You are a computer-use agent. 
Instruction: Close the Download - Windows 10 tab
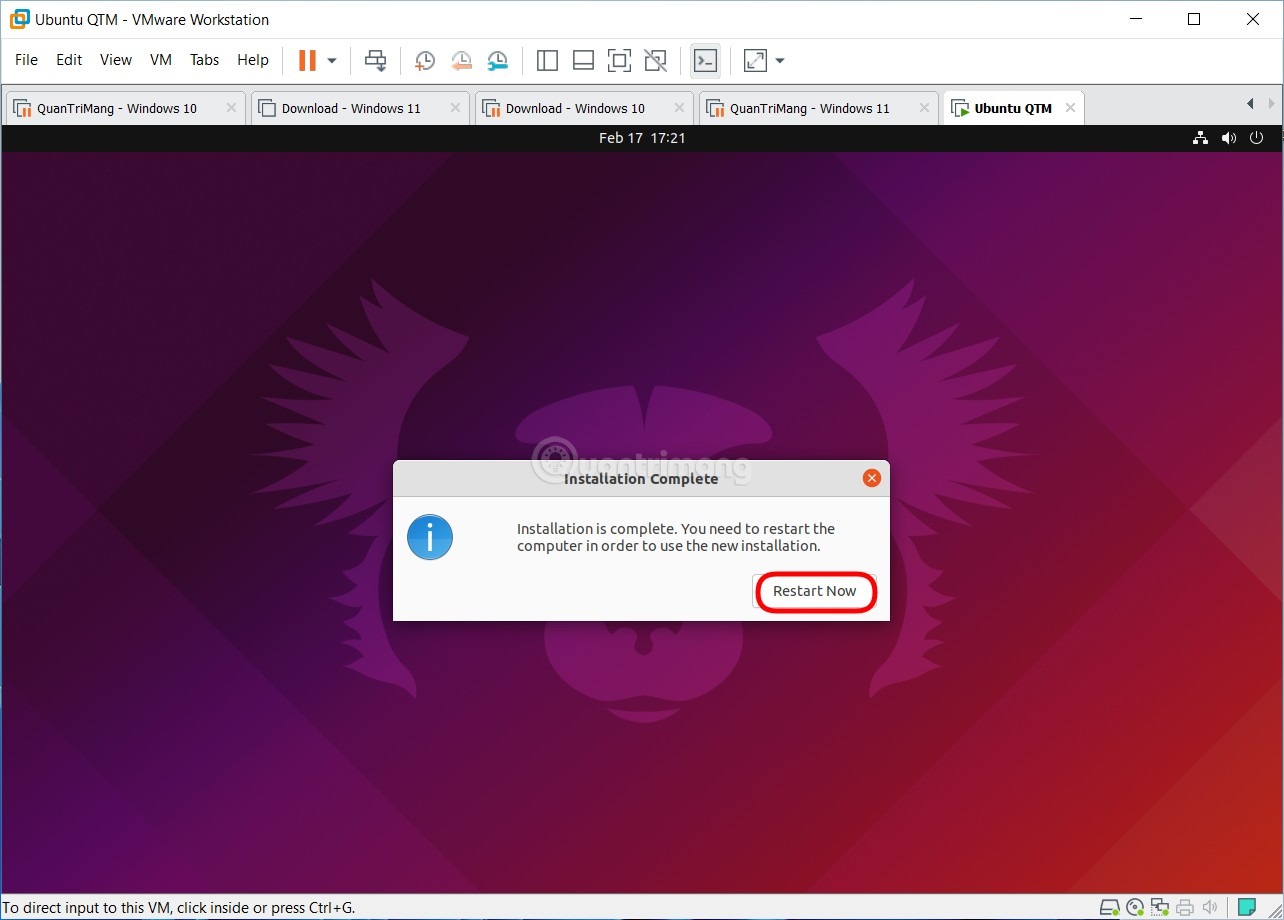(680, 108)
